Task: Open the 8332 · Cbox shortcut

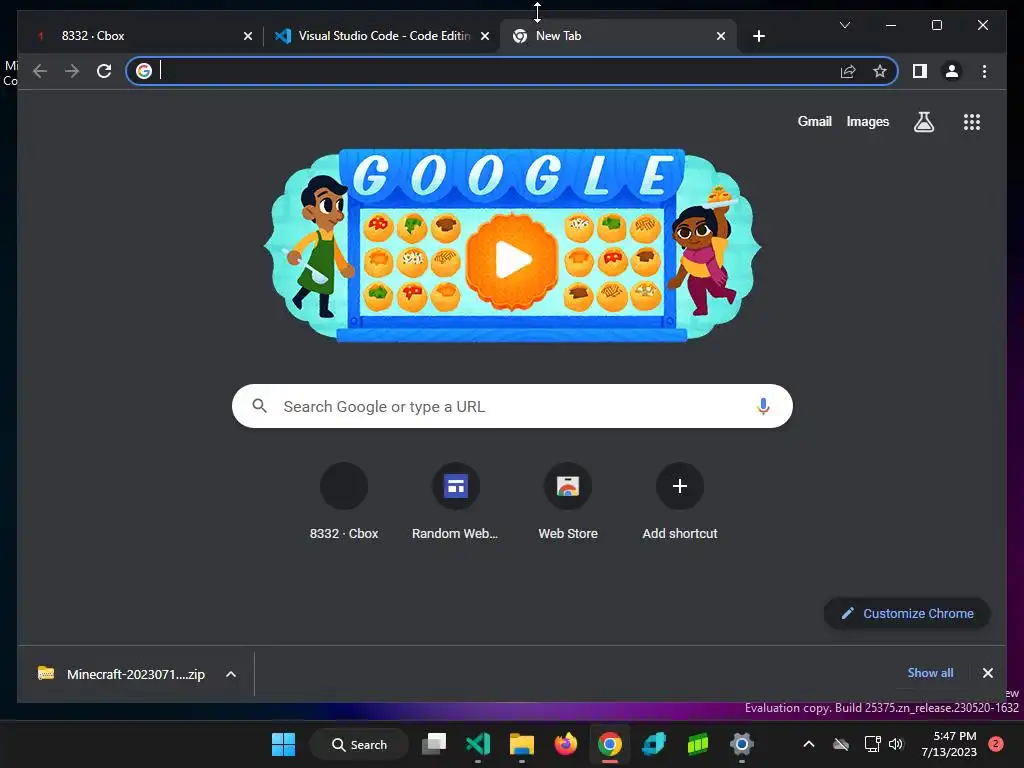Action: tap(344, 502)
